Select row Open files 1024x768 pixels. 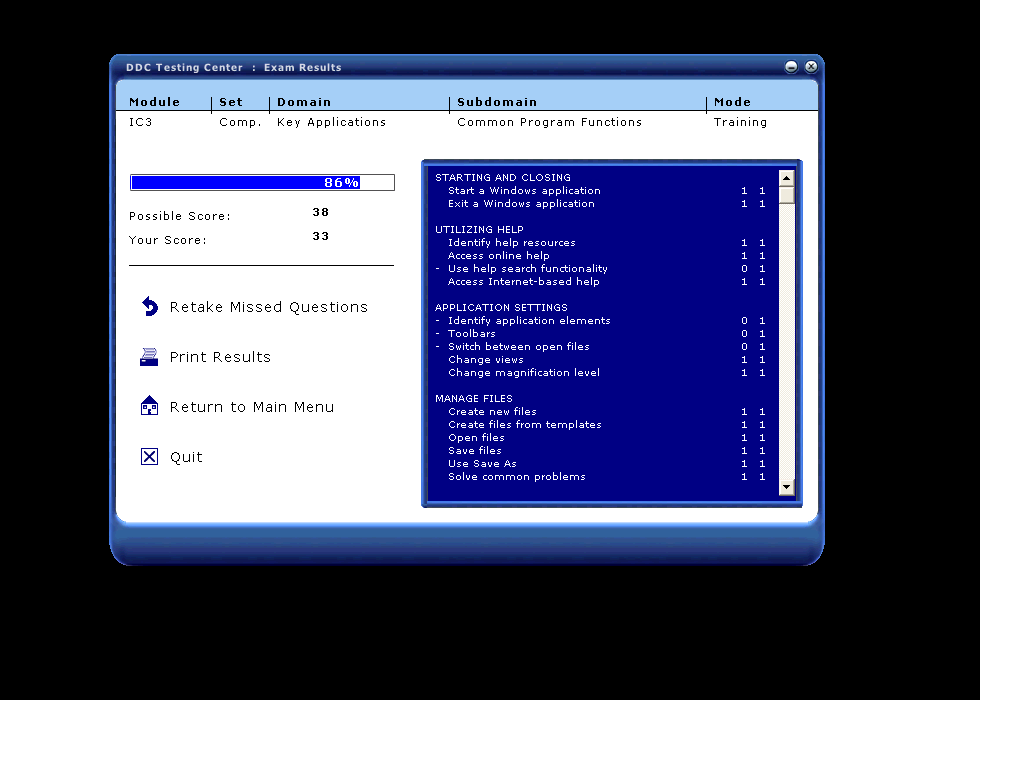pos(600,438)
